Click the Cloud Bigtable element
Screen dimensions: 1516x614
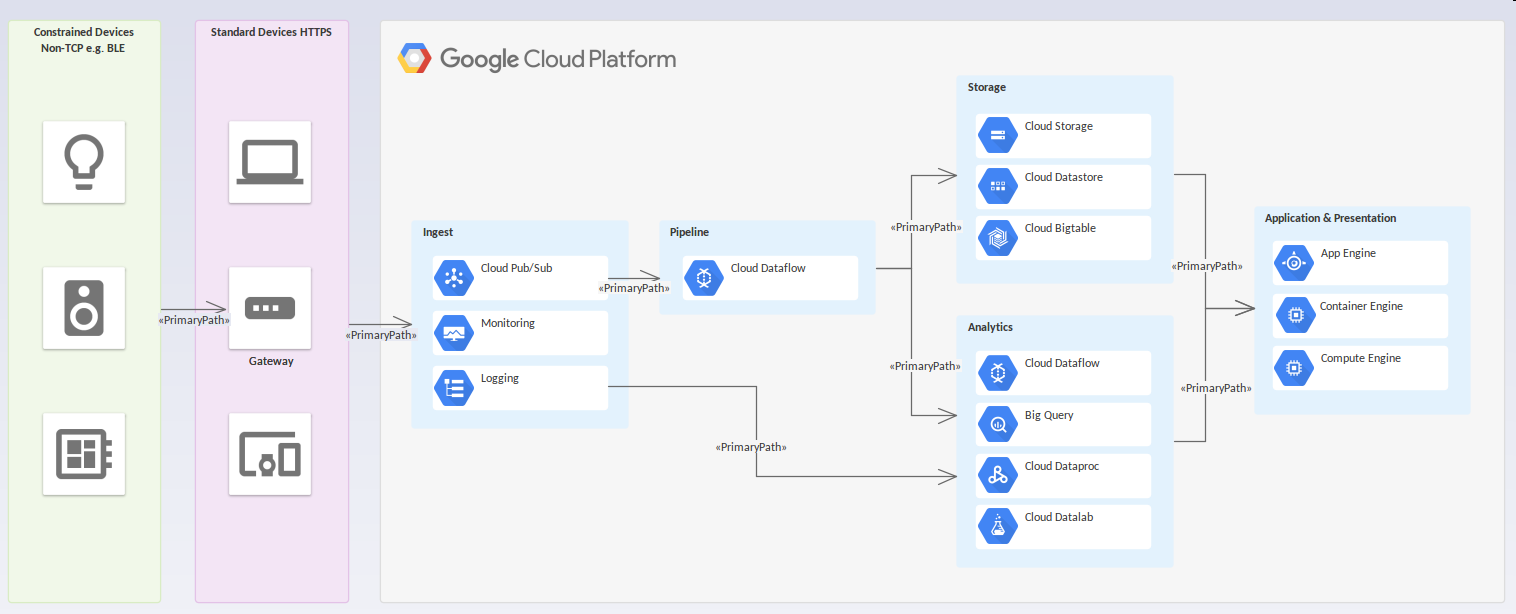click(x=1063, y=237)
